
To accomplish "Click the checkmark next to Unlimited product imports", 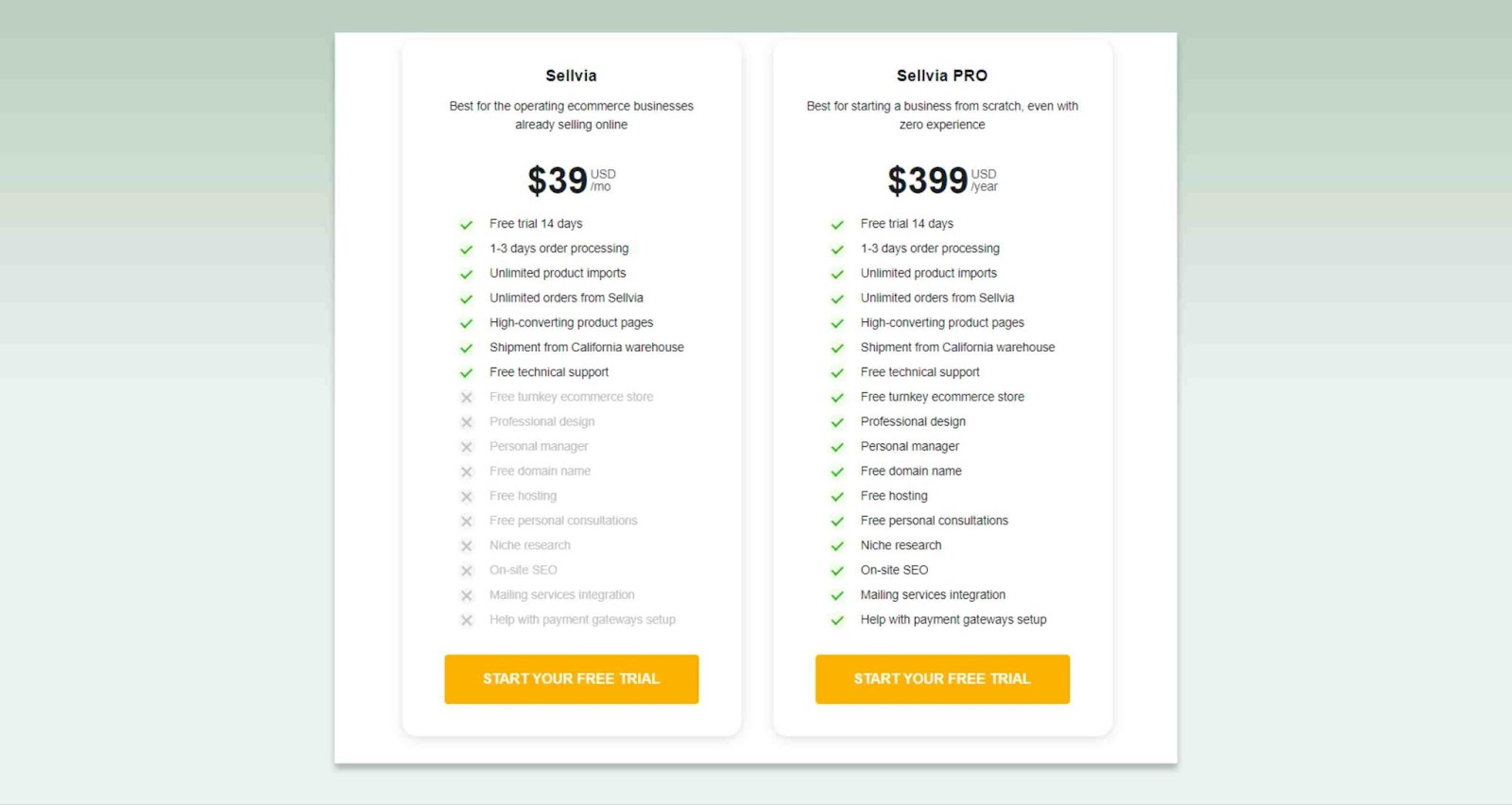I will point(466,274).
